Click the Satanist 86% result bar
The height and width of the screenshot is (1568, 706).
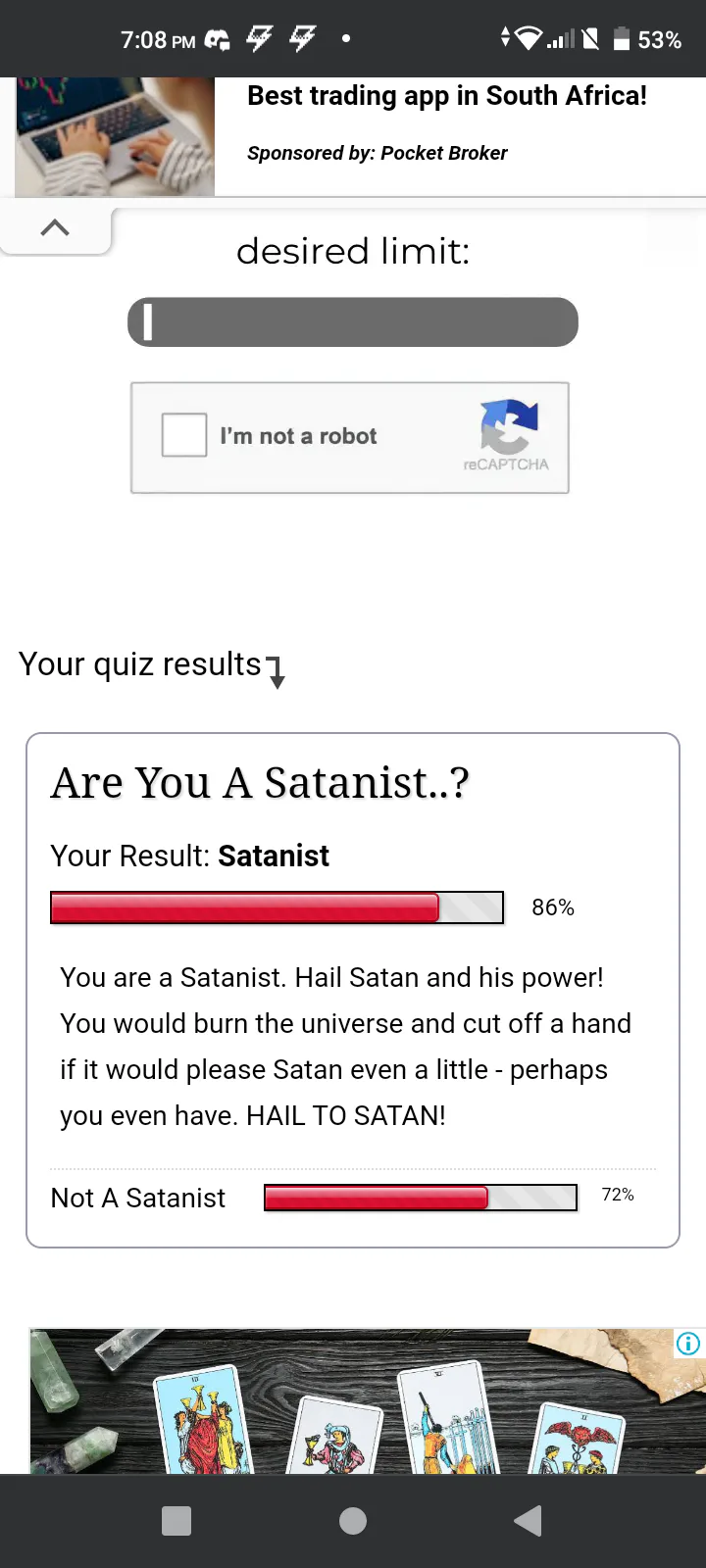tap(277, 907)
